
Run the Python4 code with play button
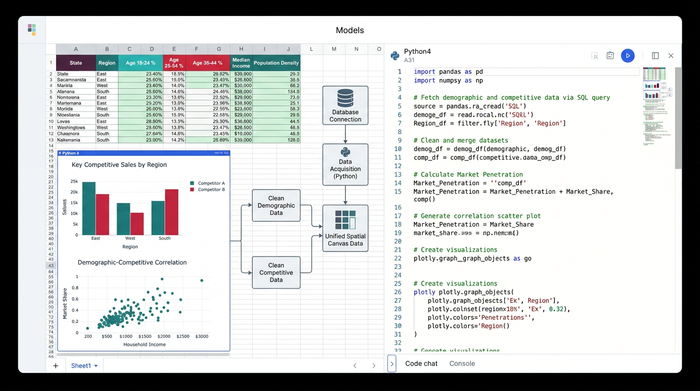coord(627,56)
